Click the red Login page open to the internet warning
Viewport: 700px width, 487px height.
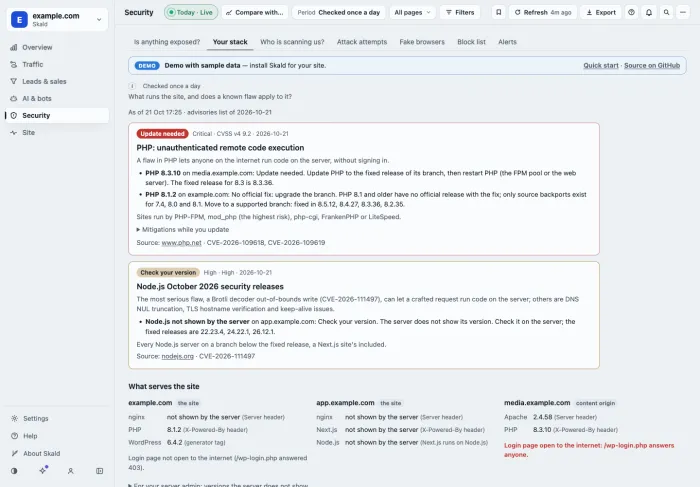point(589,450)
